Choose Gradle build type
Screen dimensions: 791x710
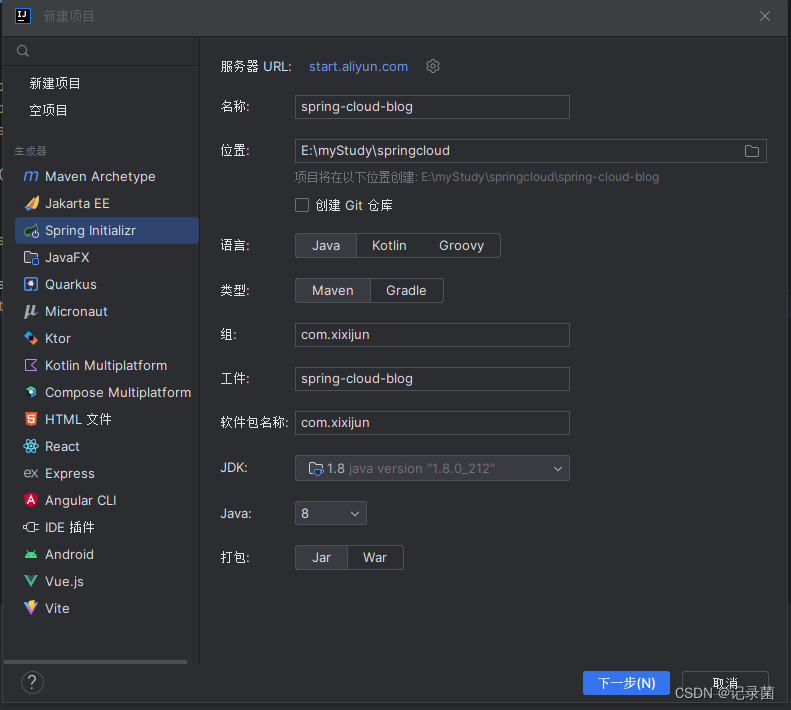(406, 291)
